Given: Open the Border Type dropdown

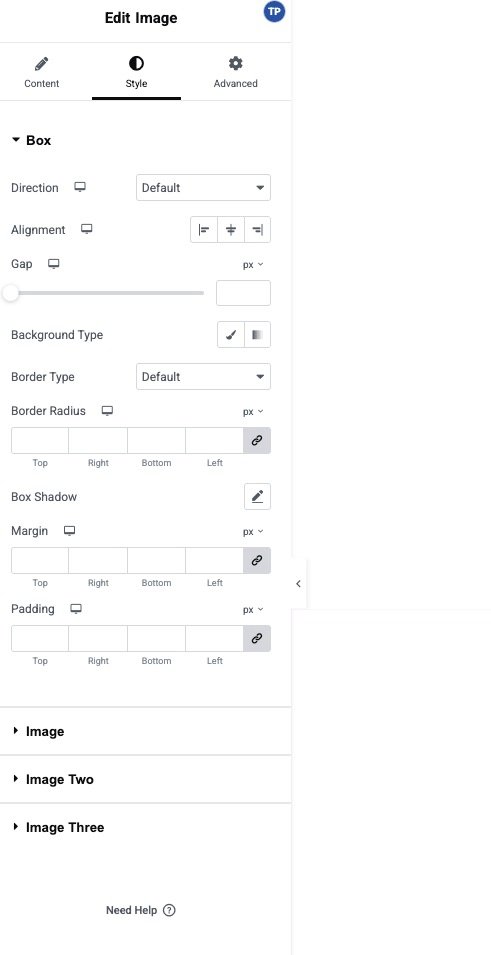Looking at the screenshot, I should tap(203, 376).
